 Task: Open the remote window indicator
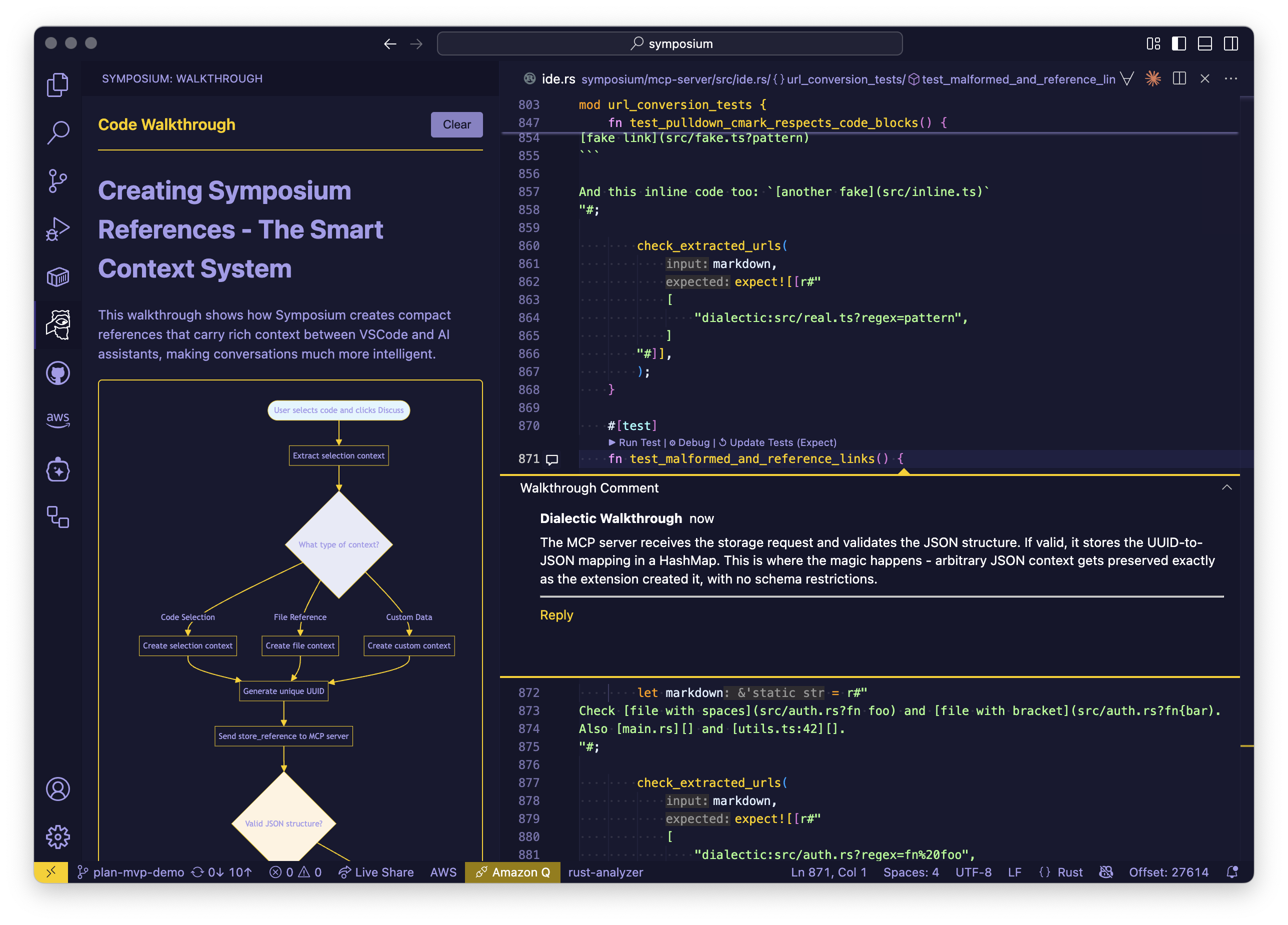(x=51, y=872)
